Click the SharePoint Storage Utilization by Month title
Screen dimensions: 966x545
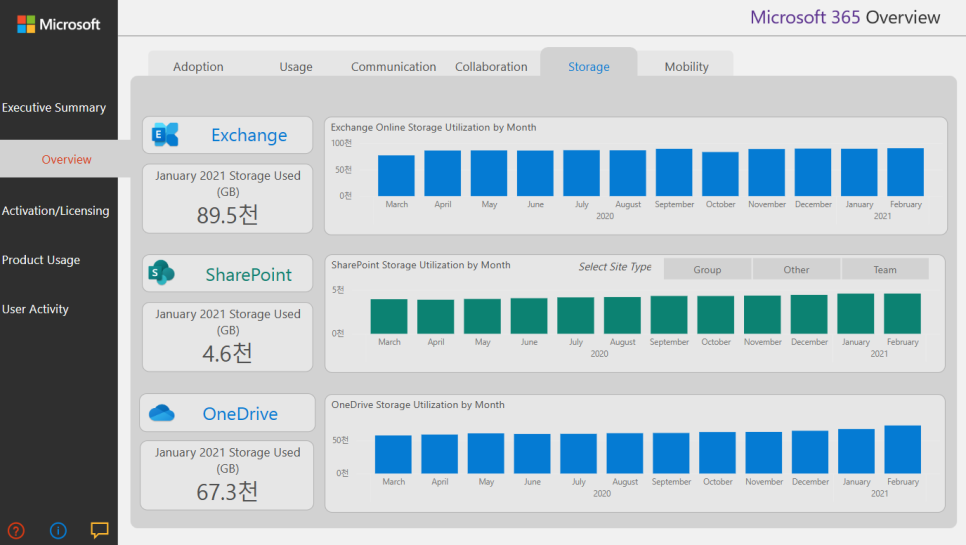tap(421, 265)
